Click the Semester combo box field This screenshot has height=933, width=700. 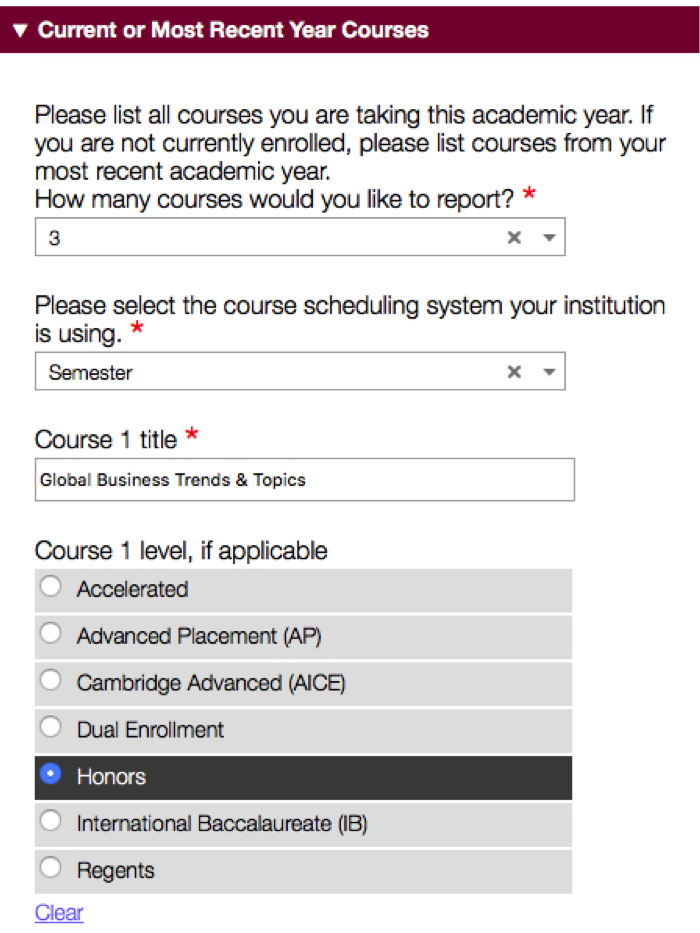point(270,372)
